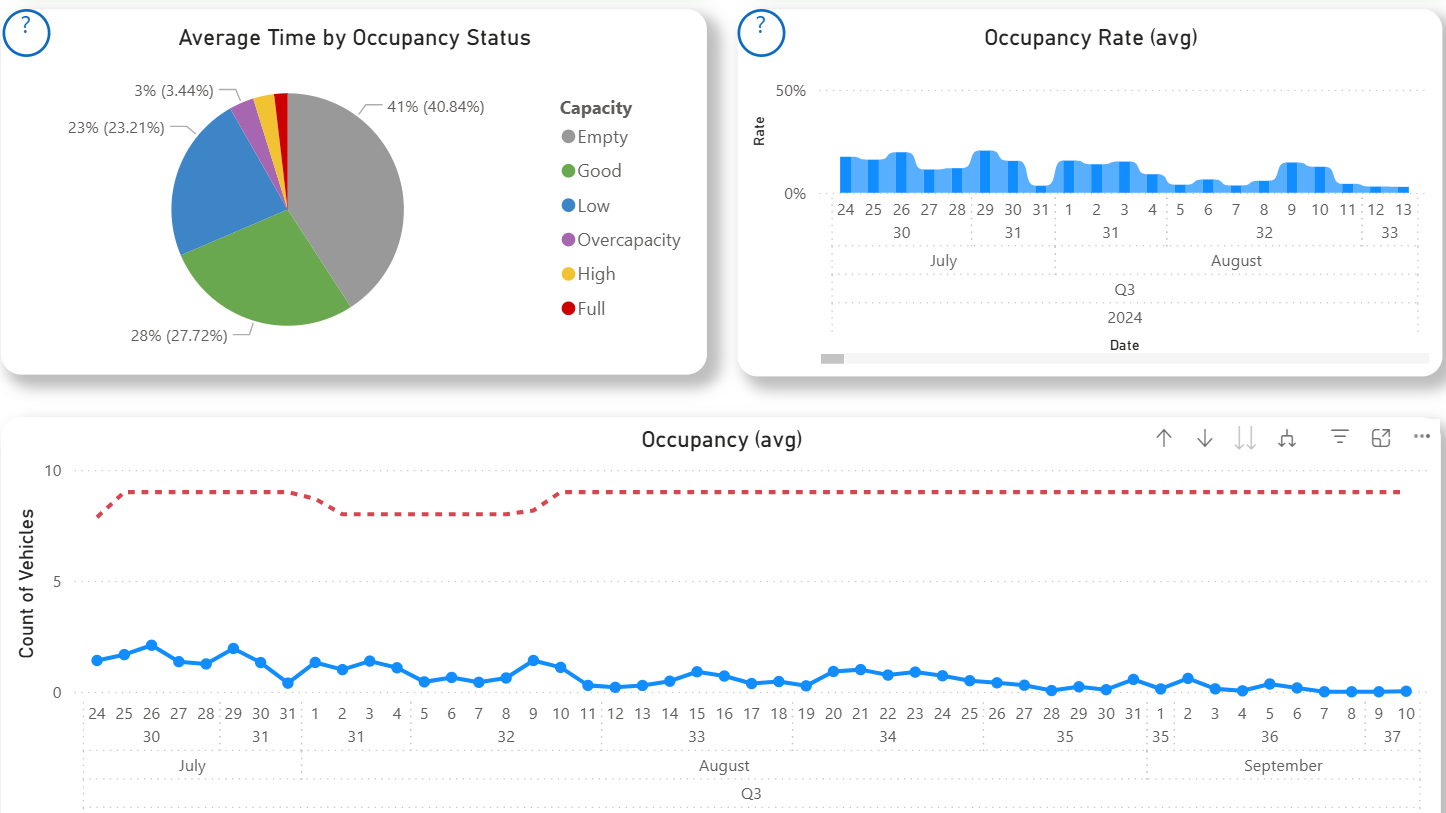Click the red Full legend color dot
This screenshot has width=1446, height=813.
point(568,309)
